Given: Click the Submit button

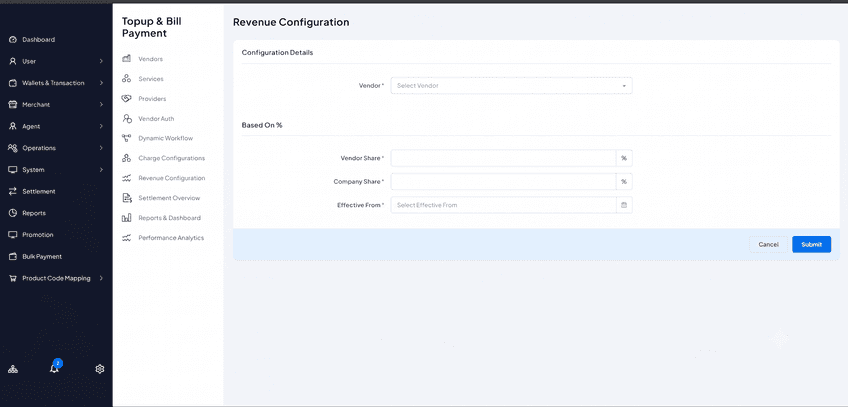Looking at the screenshot, I should coord(811,244).
